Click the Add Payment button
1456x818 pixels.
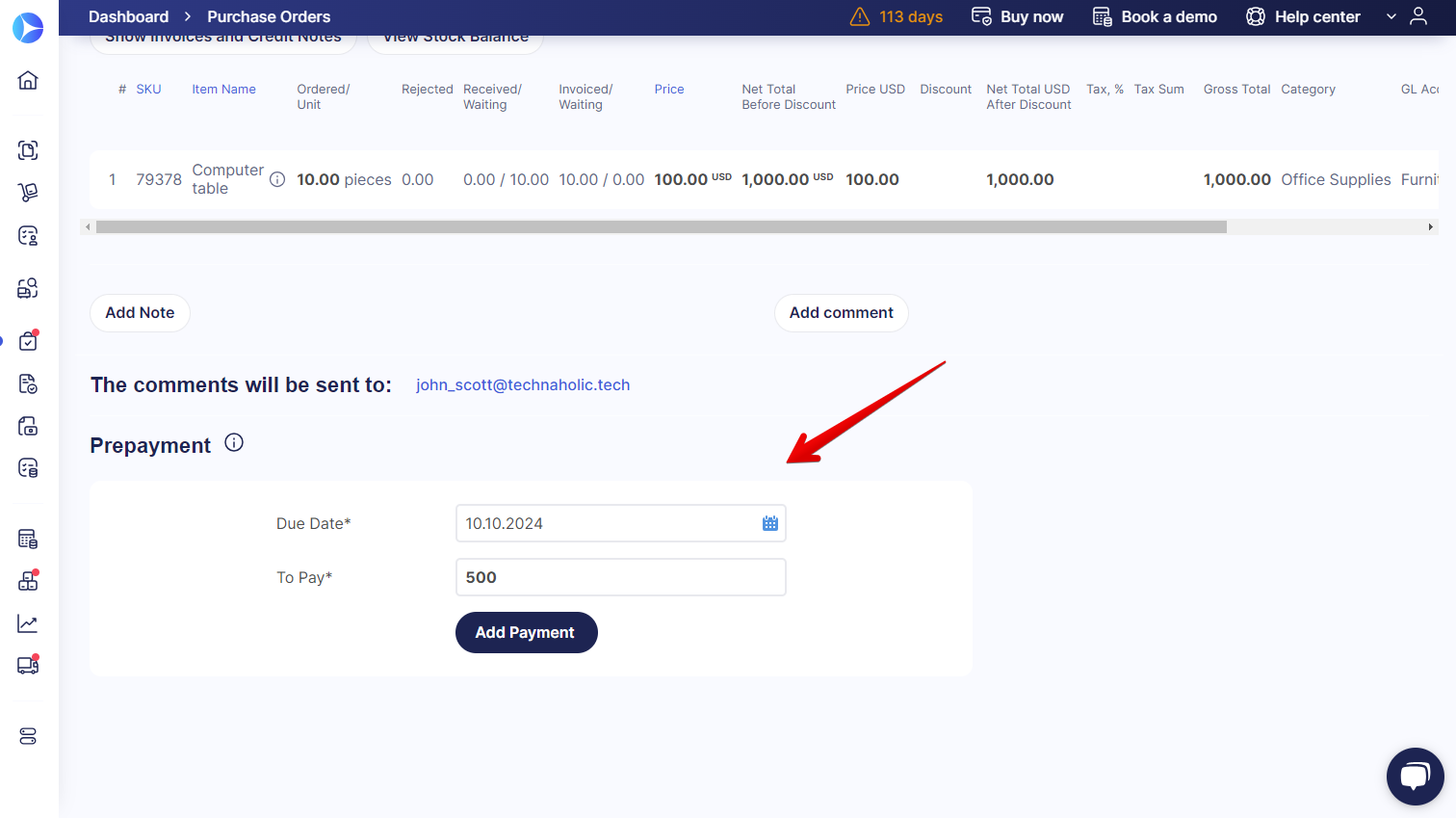point(526,632)
